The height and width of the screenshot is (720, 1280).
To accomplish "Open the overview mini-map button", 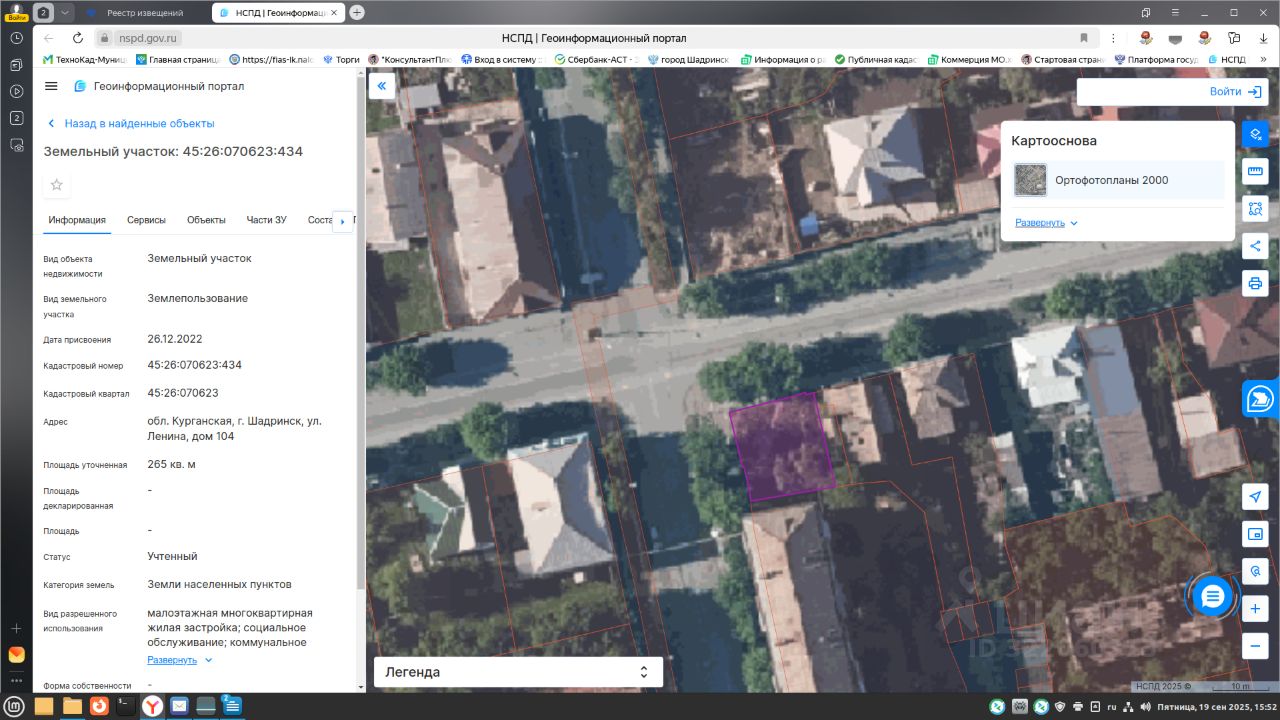I will point(1255,534).
